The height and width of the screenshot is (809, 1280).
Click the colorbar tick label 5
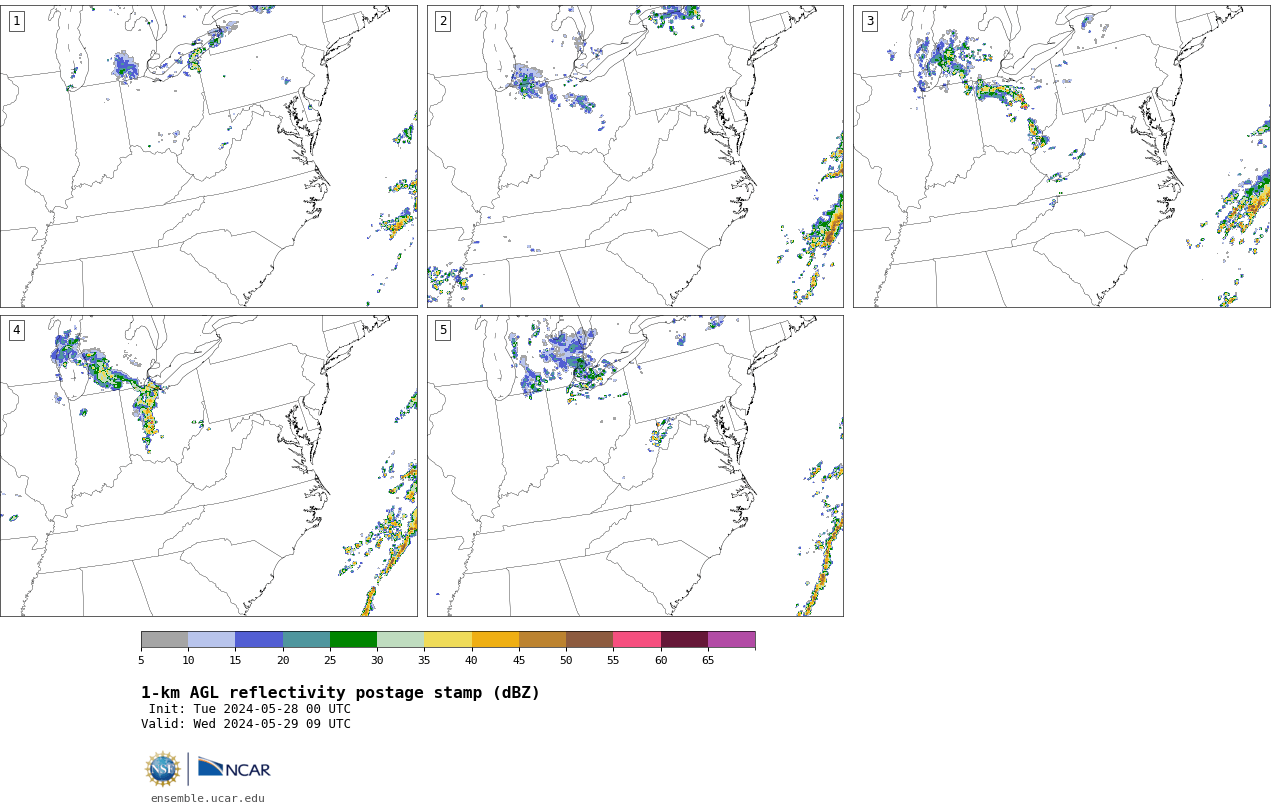[141, 660]
